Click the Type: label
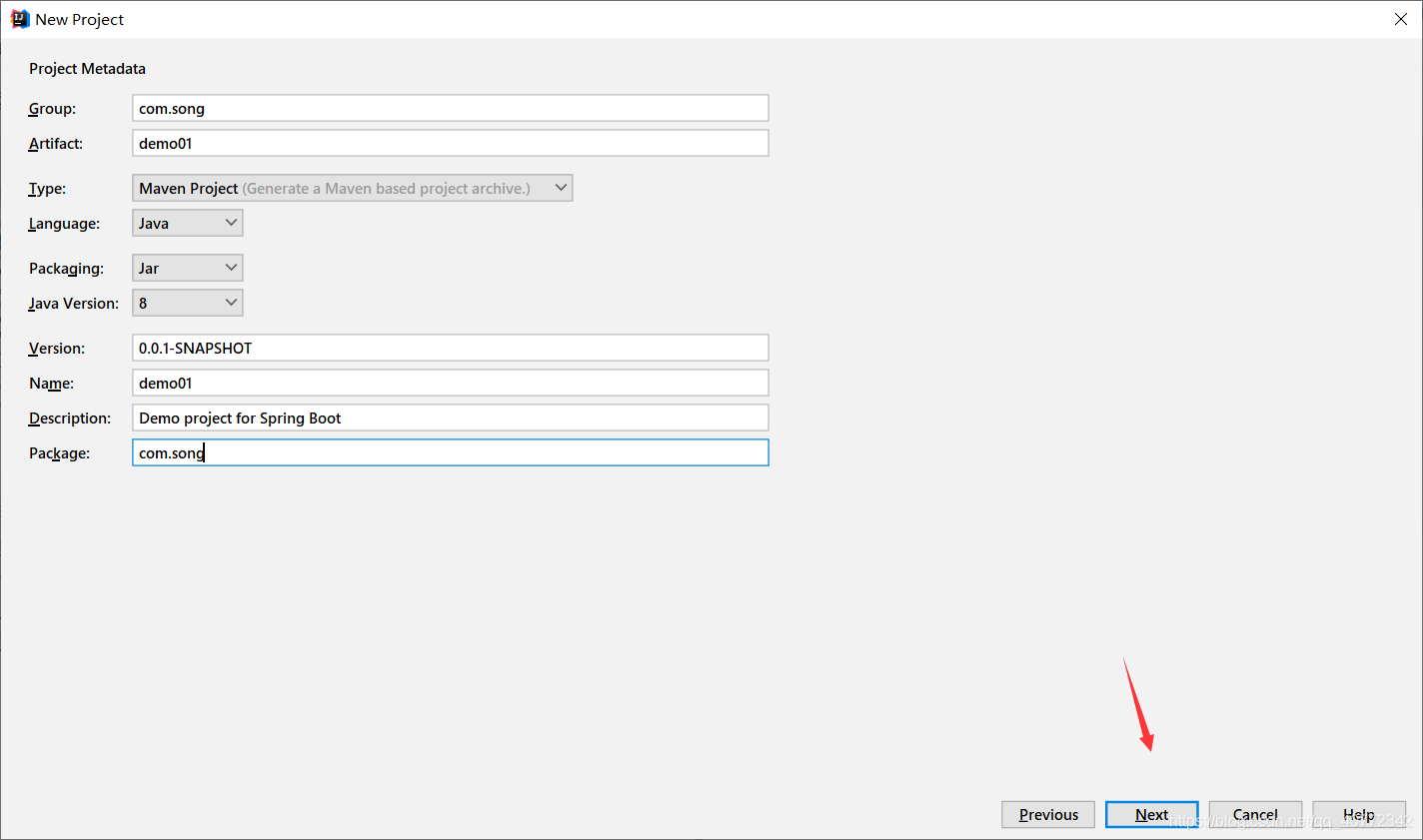 click(48, 189)
